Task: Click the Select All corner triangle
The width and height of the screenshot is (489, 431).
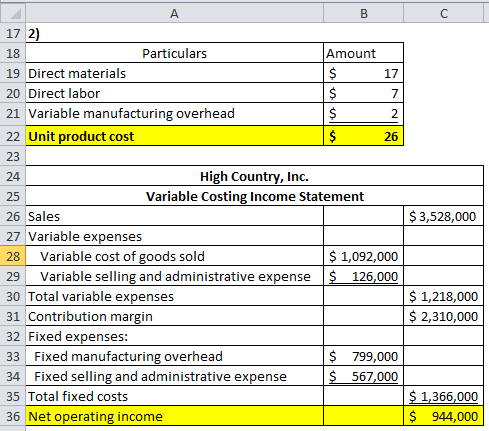Action: pos(13,14)
